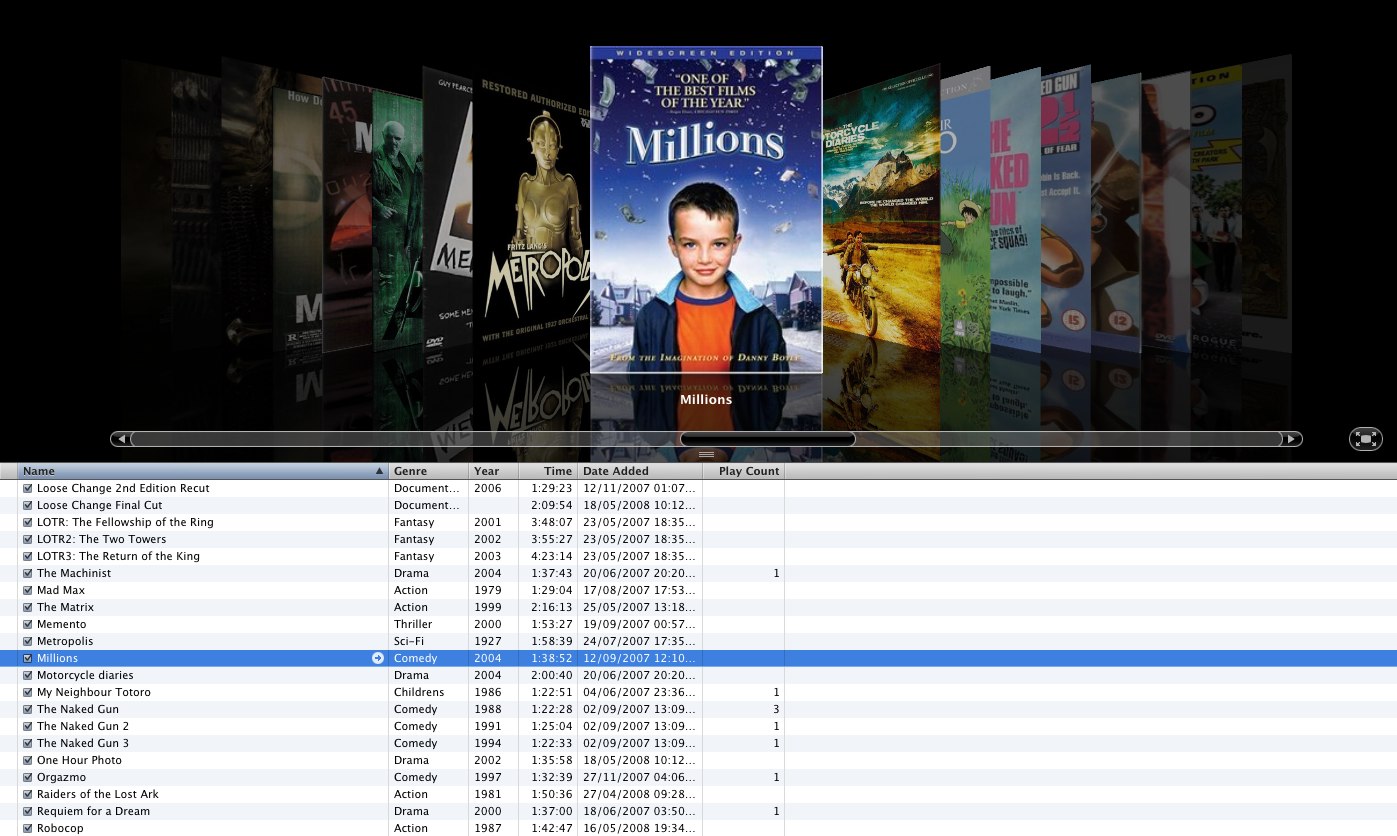Click the right arrow of the Cover Flow scrollbar
The image size is (1397, 836).
point(1292,439)
